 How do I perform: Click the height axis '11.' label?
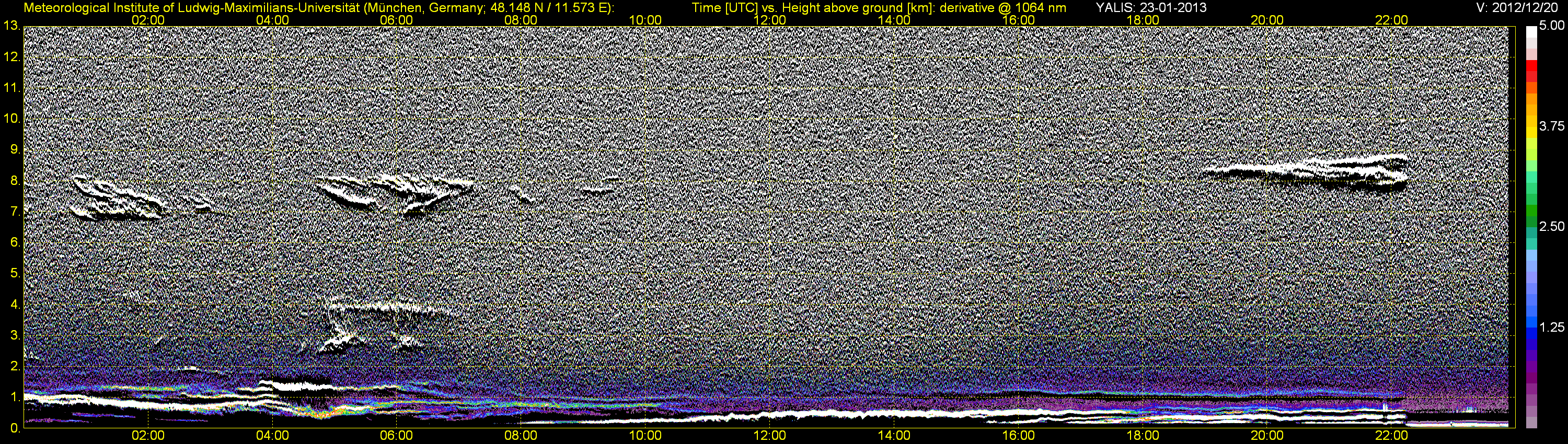[x=12, y=88]
